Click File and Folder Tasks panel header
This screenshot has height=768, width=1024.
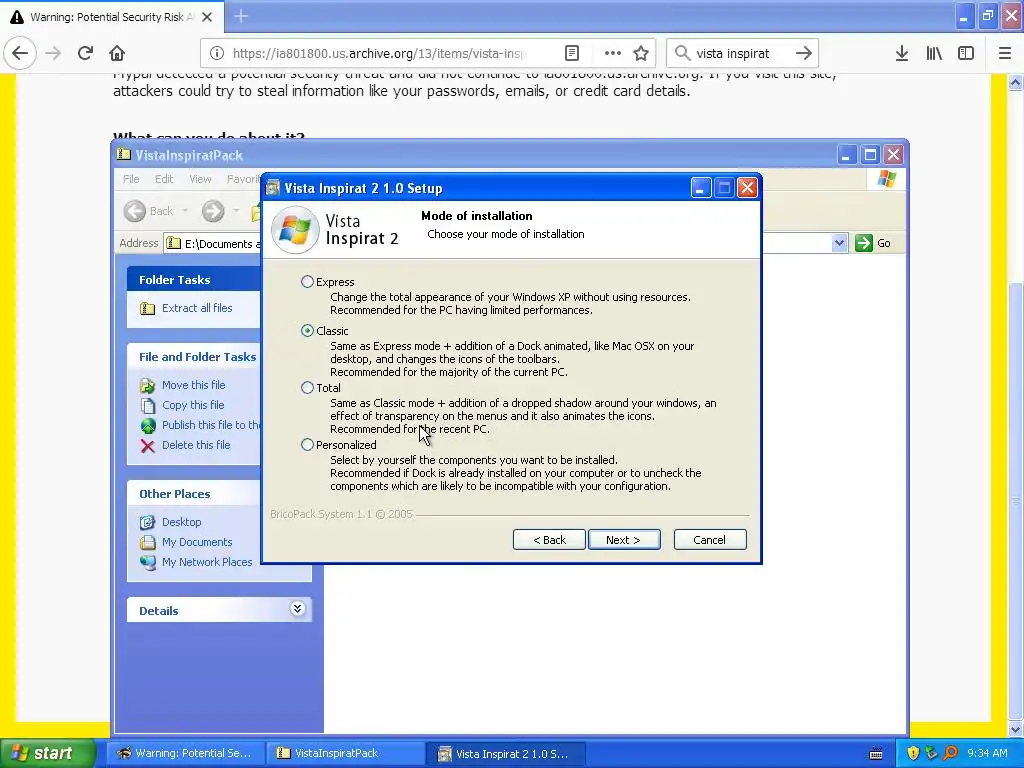click(x=193, y=357)
